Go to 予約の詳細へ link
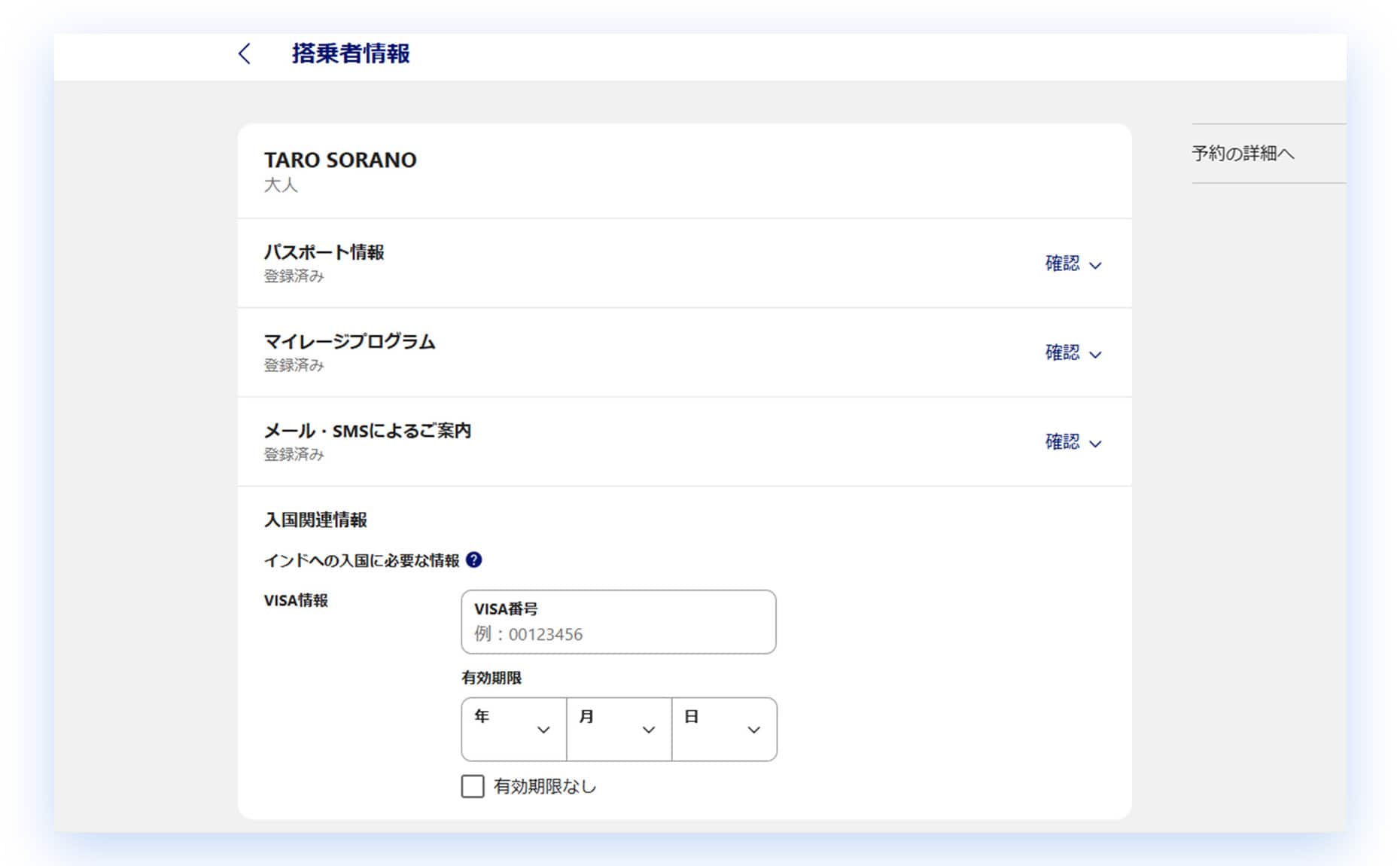 coord(1243,154)
